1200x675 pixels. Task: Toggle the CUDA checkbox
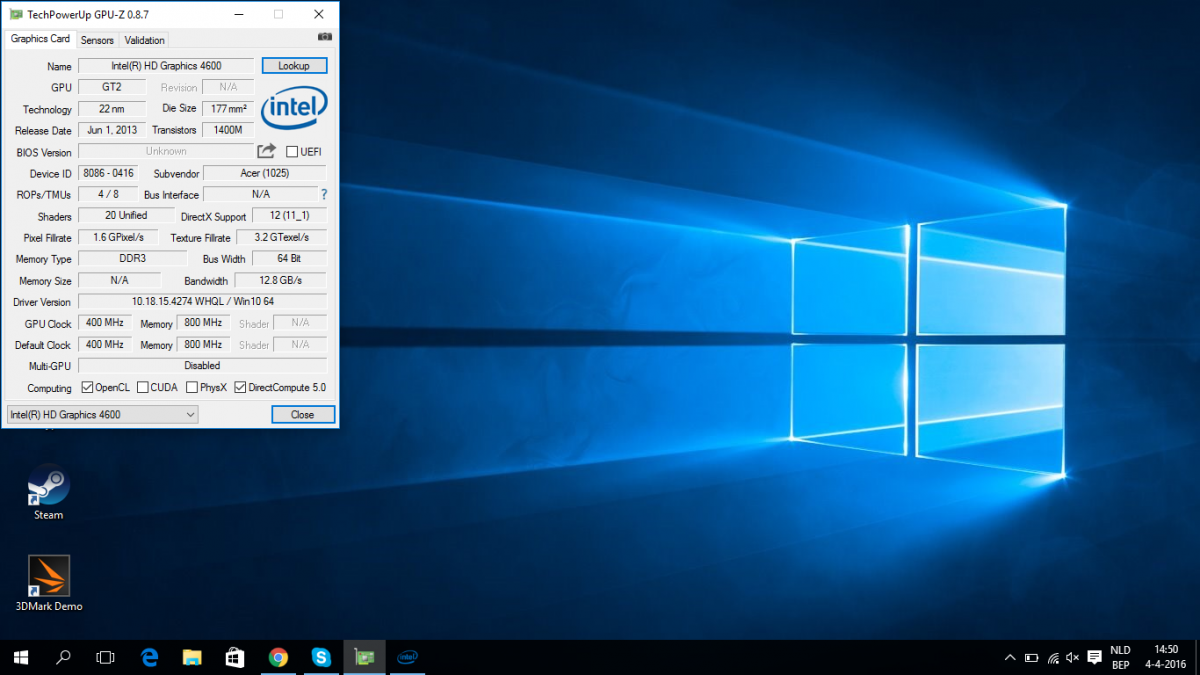pyautogui.click(x=143, y=388)
